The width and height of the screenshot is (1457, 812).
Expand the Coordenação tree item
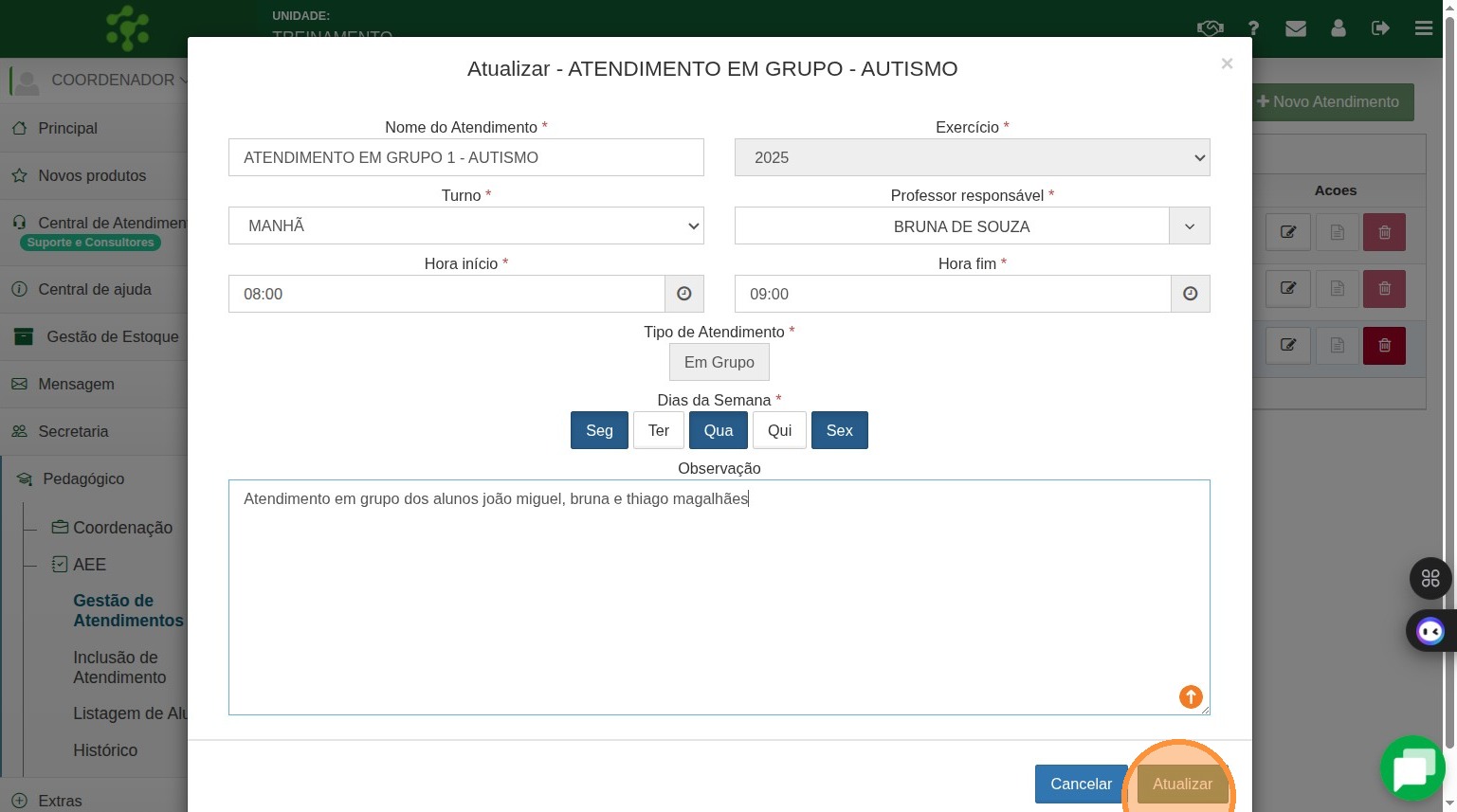pyautogui.click(x=112, y=528)
